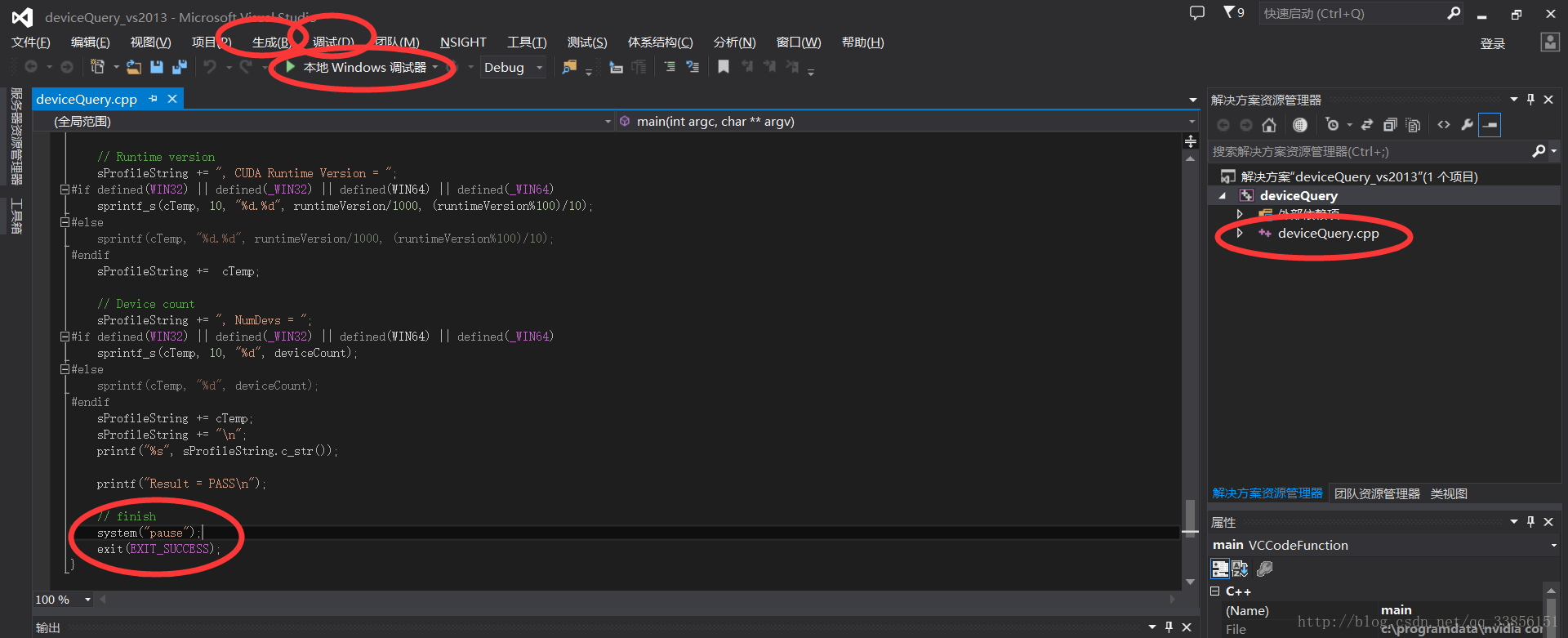This screenshot has width=1568, height=638.
Task: Switch to the 类视图 tab
Action: pyautogui.click(x=1449, y=493)
